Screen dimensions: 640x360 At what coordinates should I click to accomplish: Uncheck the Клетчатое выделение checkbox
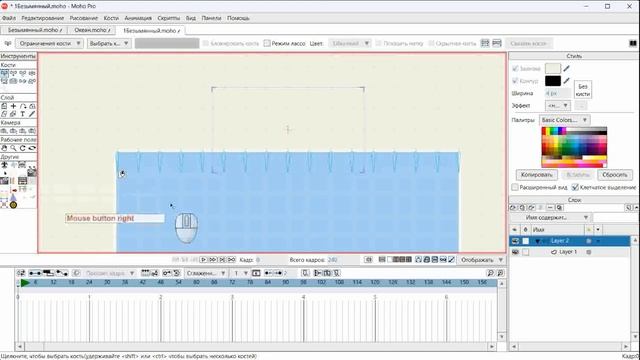point(575,187)
